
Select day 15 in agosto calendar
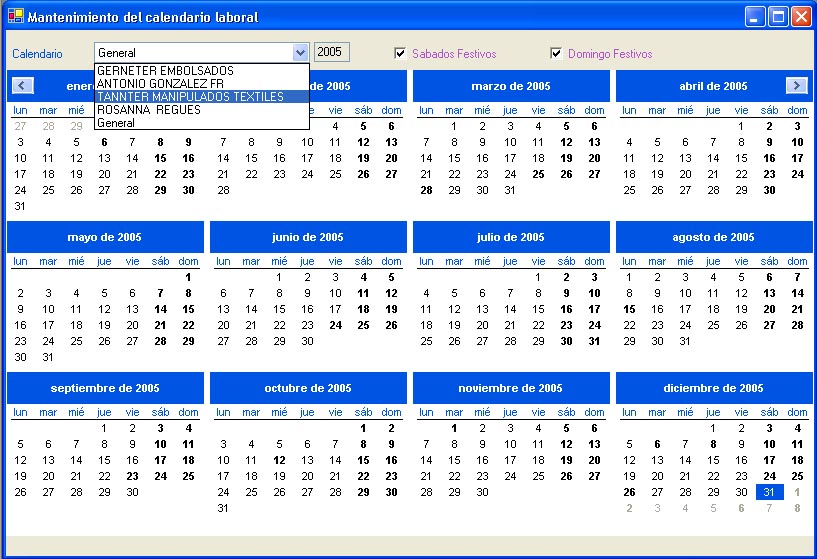[x=629, y=310]
